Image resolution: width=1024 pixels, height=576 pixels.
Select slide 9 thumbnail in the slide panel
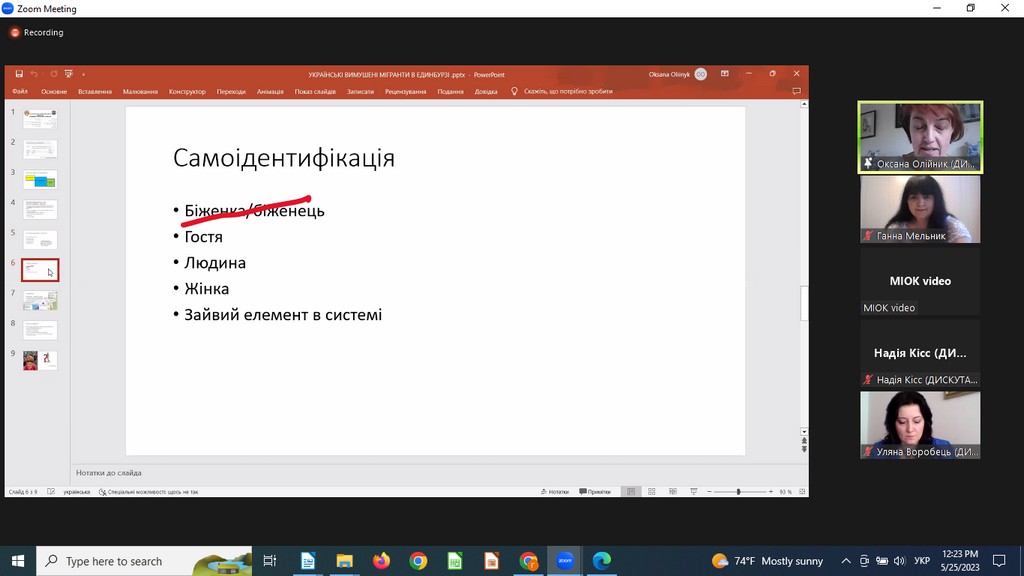(x=40, y=360)
